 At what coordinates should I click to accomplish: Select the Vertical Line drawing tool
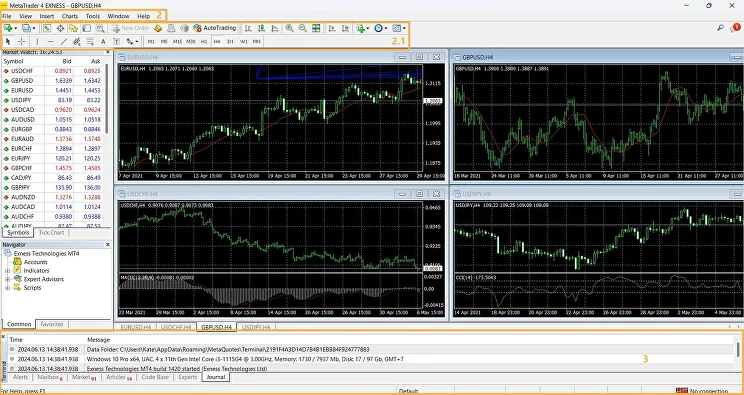[37, 41]
